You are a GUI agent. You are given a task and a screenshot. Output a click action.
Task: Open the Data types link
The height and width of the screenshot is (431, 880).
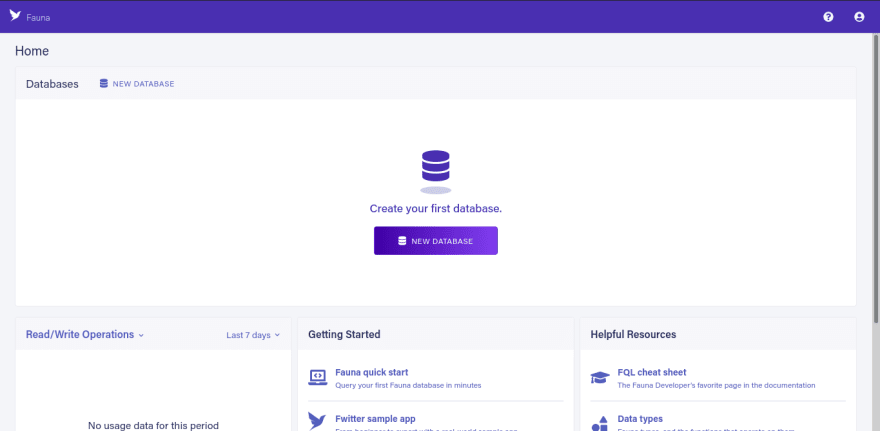[640, 419]
